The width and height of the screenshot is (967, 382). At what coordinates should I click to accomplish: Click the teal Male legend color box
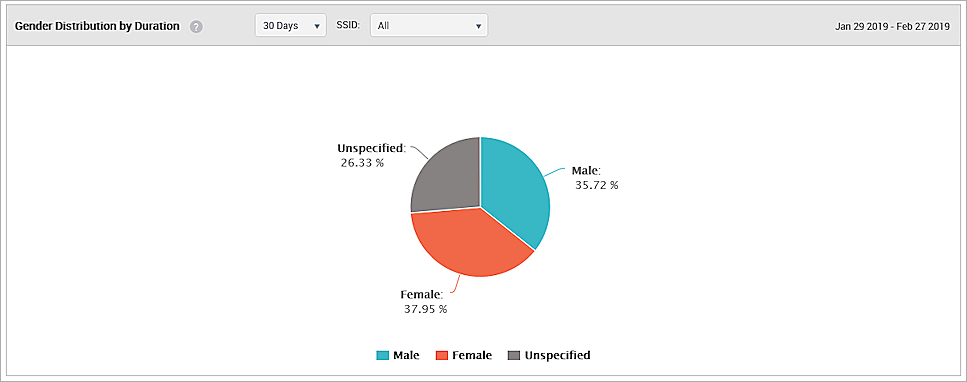pyautogui.click(x=382, y=355)
